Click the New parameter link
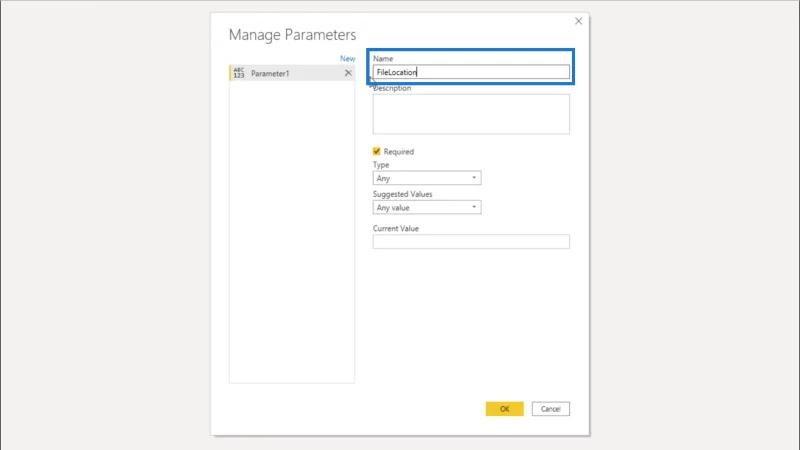The image size is (800, 450). click(x=347, y=59)
